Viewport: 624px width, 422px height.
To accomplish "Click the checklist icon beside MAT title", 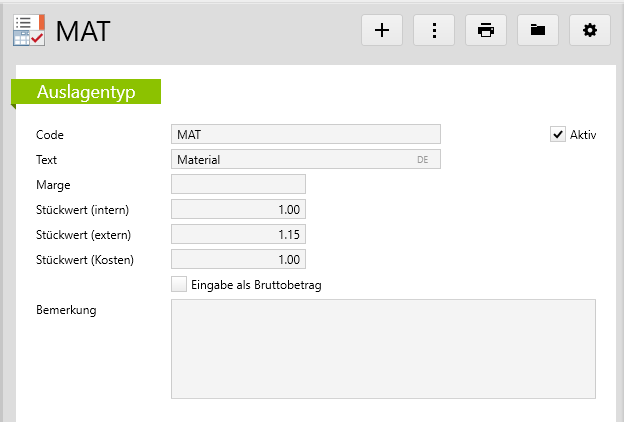I will [28, 30].
